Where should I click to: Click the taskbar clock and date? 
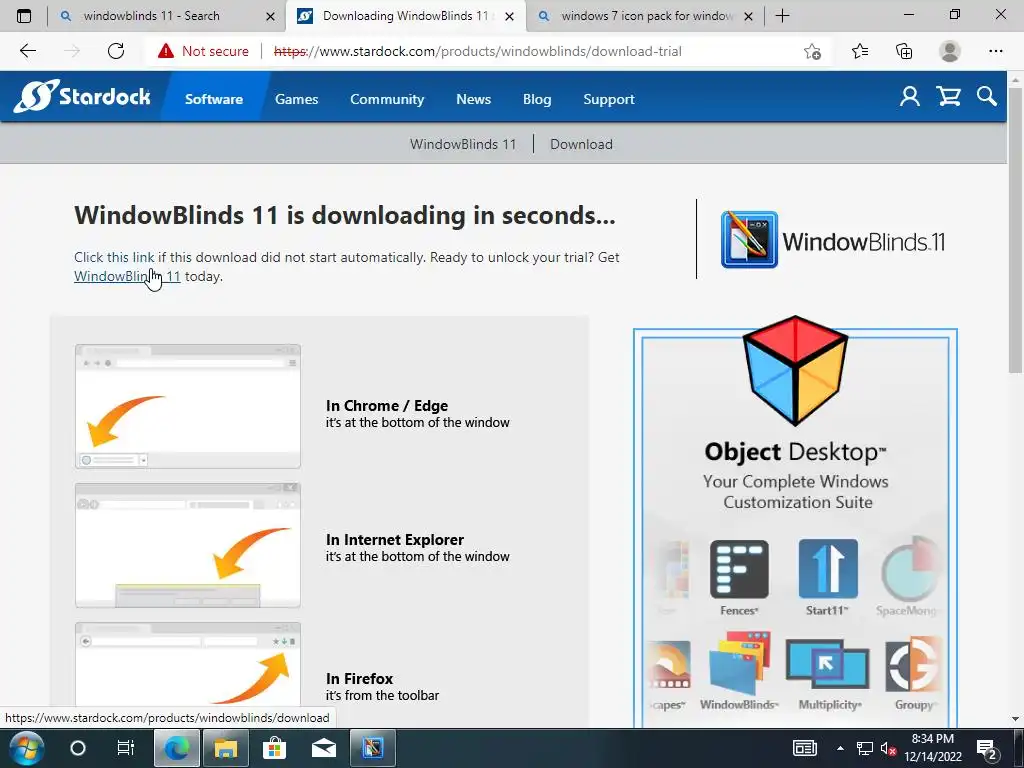pyautogui.click(x=933, y=748)
